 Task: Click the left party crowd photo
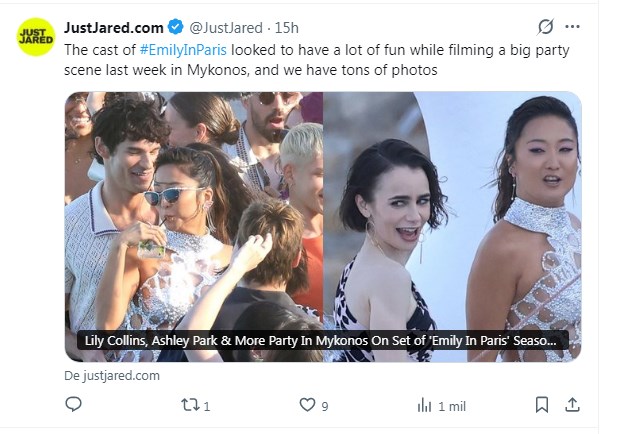click(194, 227)
